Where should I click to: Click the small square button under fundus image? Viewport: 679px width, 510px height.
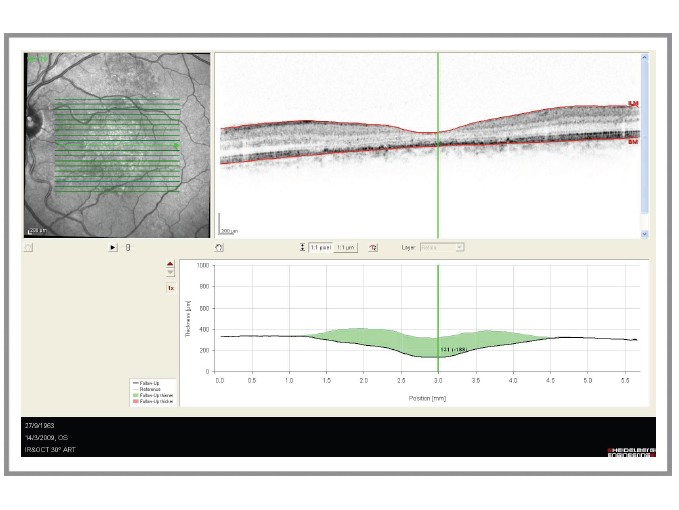pos(29,247)
